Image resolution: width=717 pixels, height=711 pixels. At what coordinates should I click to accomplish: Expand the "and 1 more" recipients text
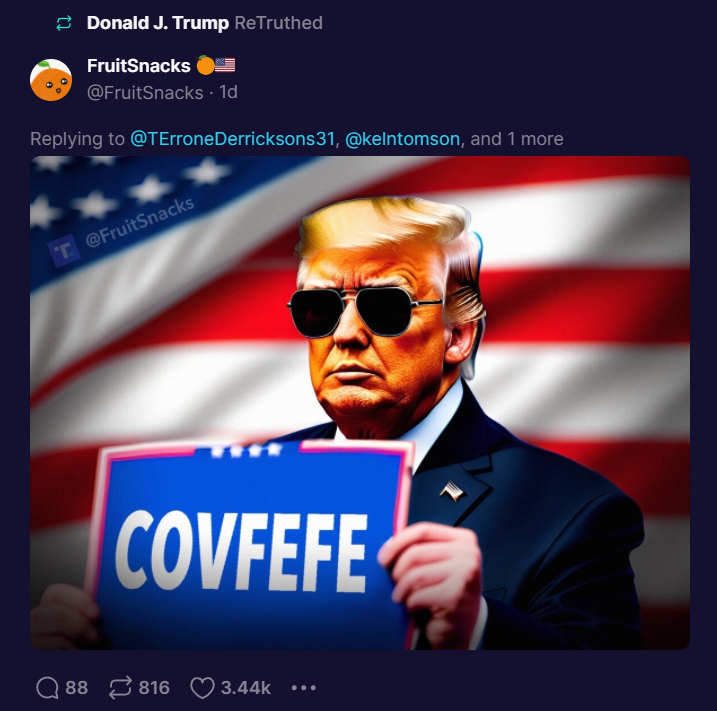pyautogui.click(x=517, y=139)
